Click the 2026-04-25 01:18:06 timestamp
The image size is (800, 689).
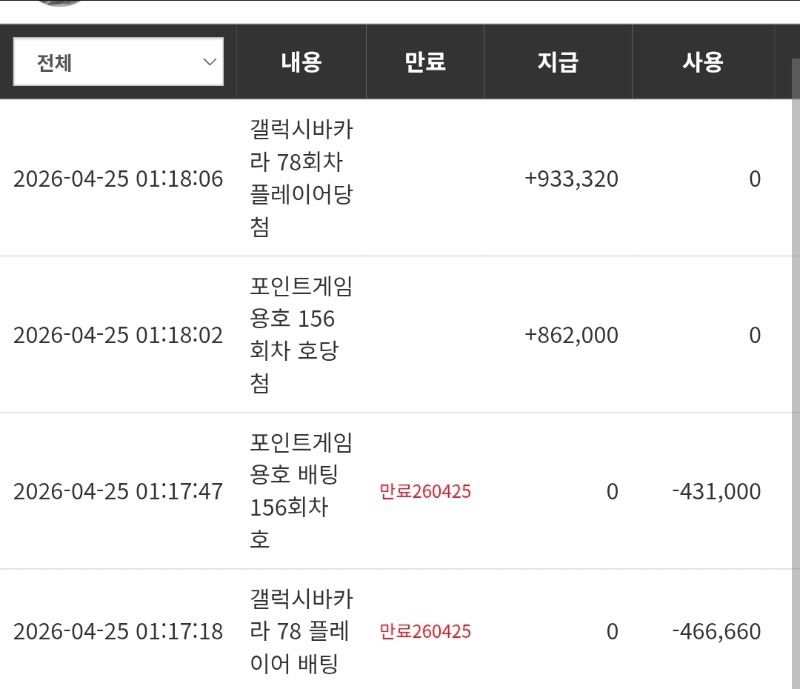118,179
